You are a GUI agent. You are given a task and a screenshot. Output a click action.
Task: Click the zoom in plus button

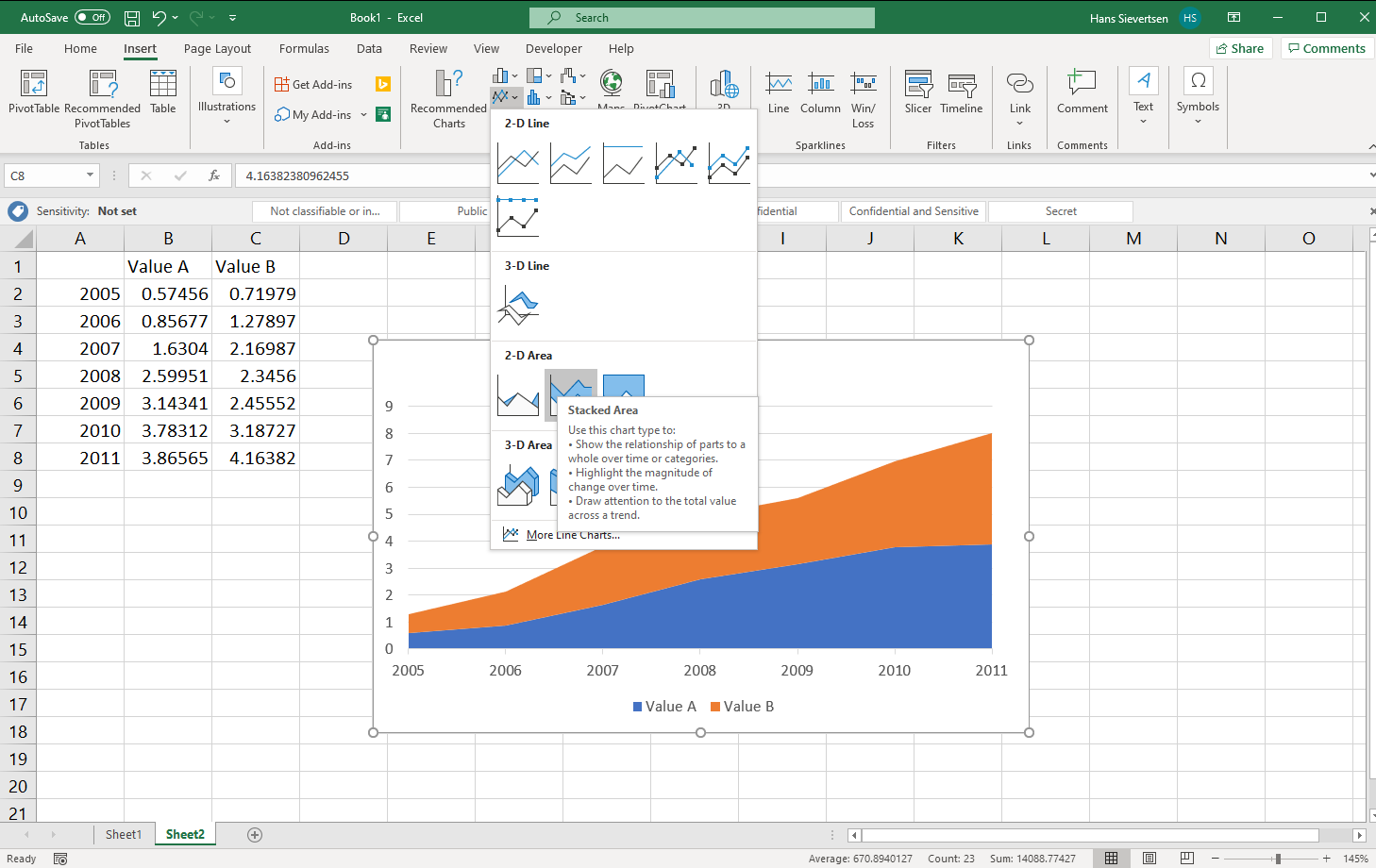point(1326,859)
